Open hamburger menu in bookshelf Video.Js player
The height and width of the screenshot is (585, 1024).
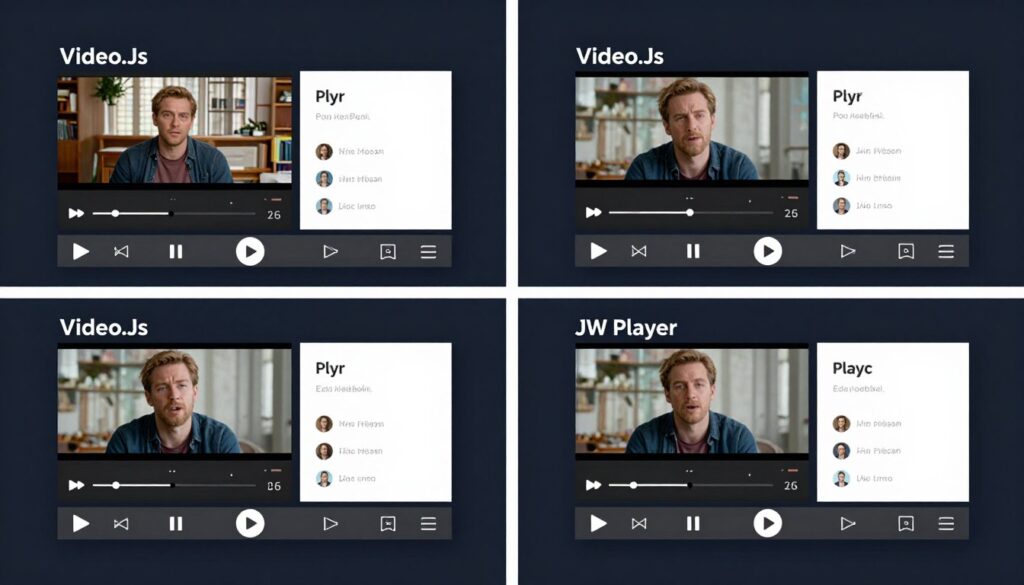(428, 252)
